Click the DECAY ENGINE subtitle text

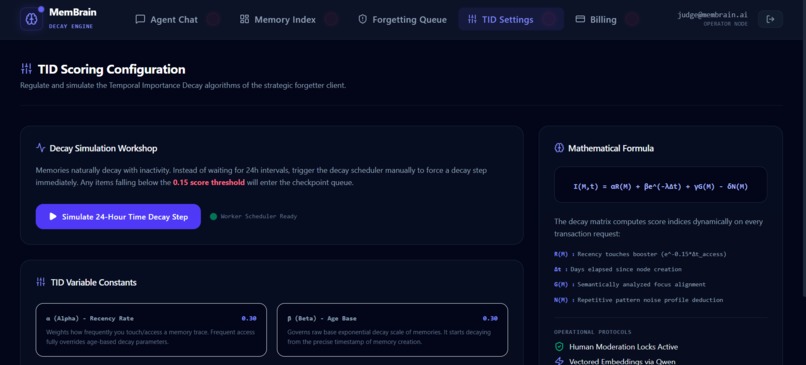71,26
